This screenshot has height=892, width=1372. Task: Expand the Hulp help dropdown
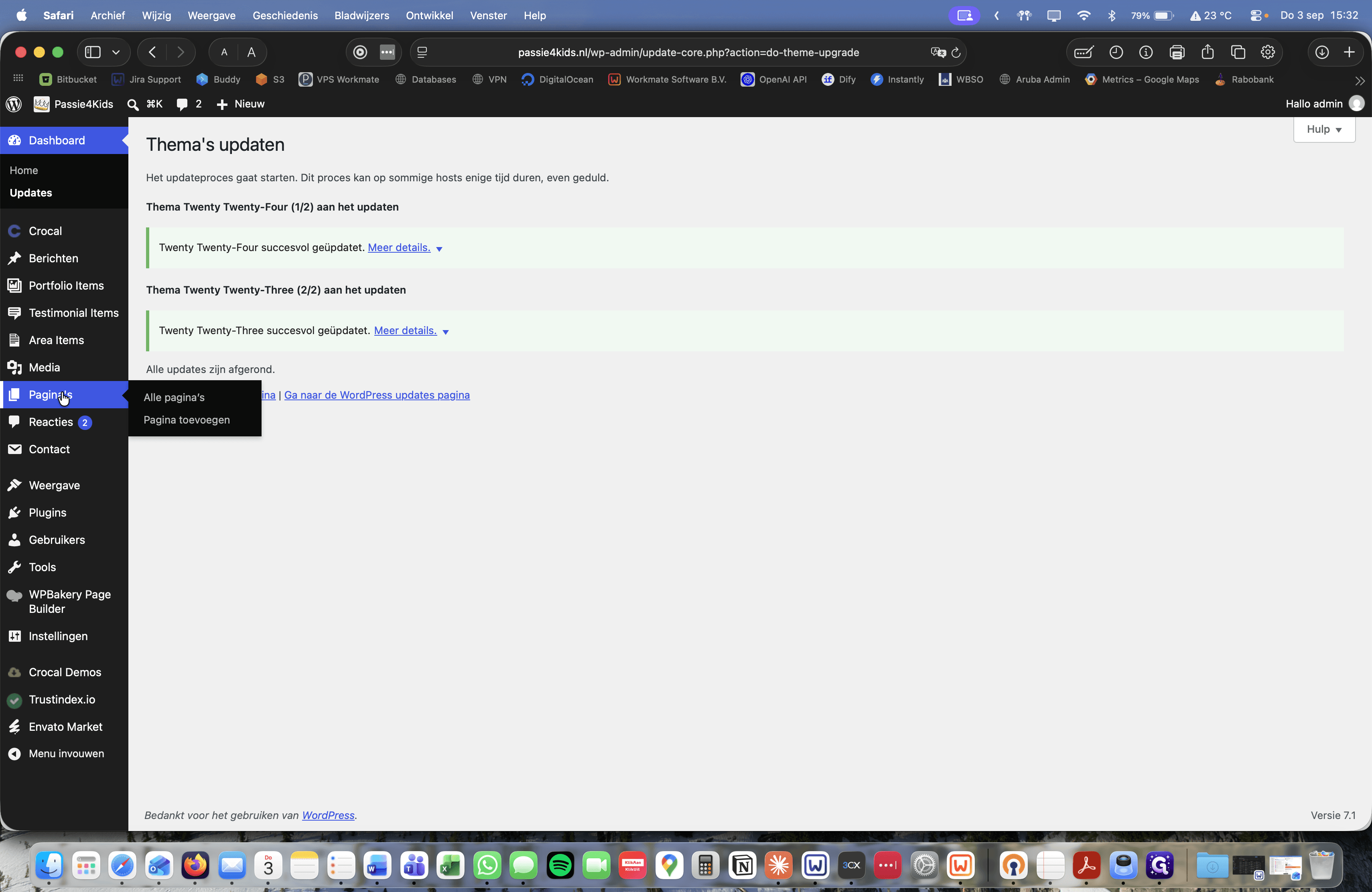click(x=1324, y=130)
